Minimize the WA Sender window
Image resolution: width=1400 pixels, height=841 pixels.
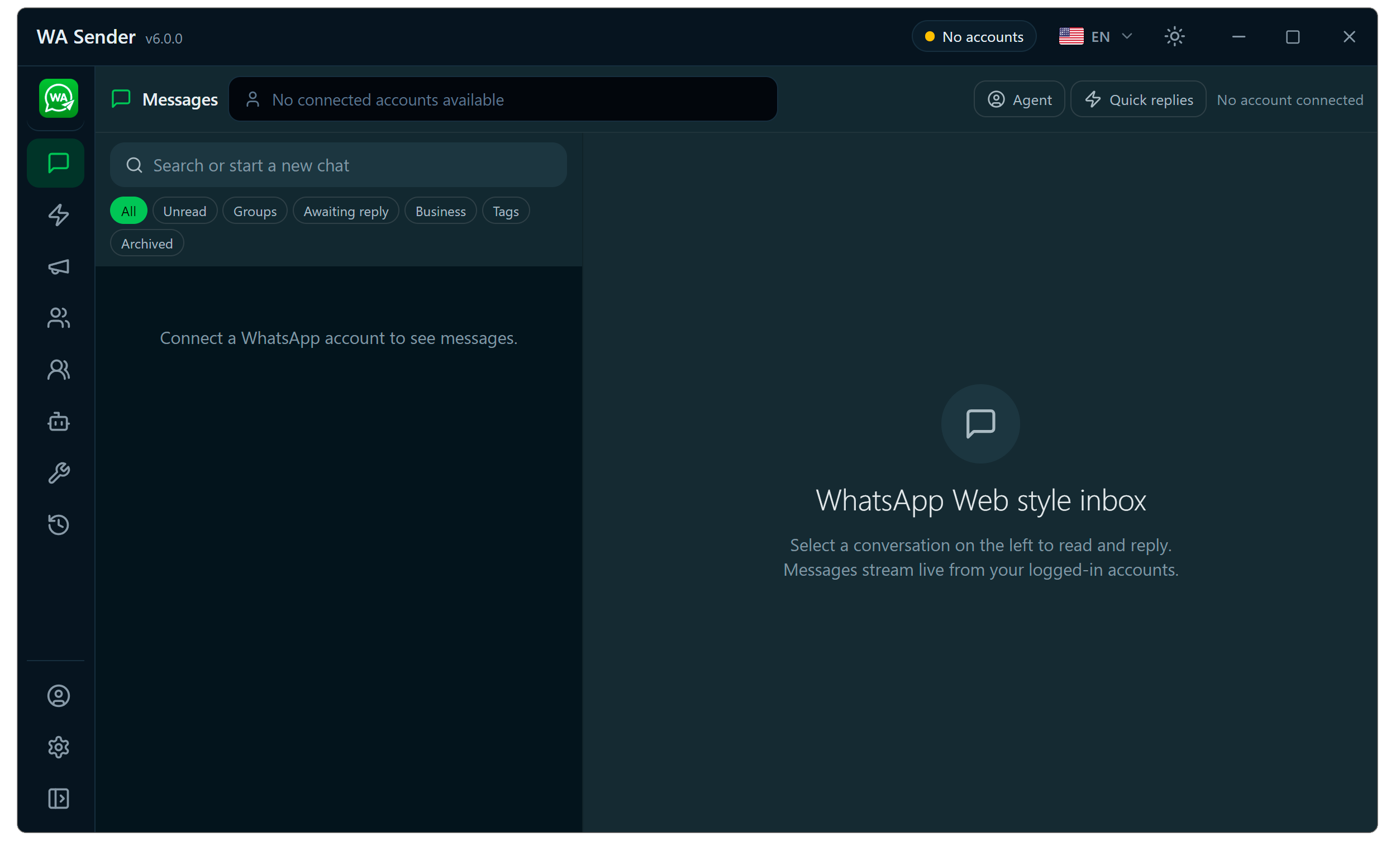pos(1239,37)
